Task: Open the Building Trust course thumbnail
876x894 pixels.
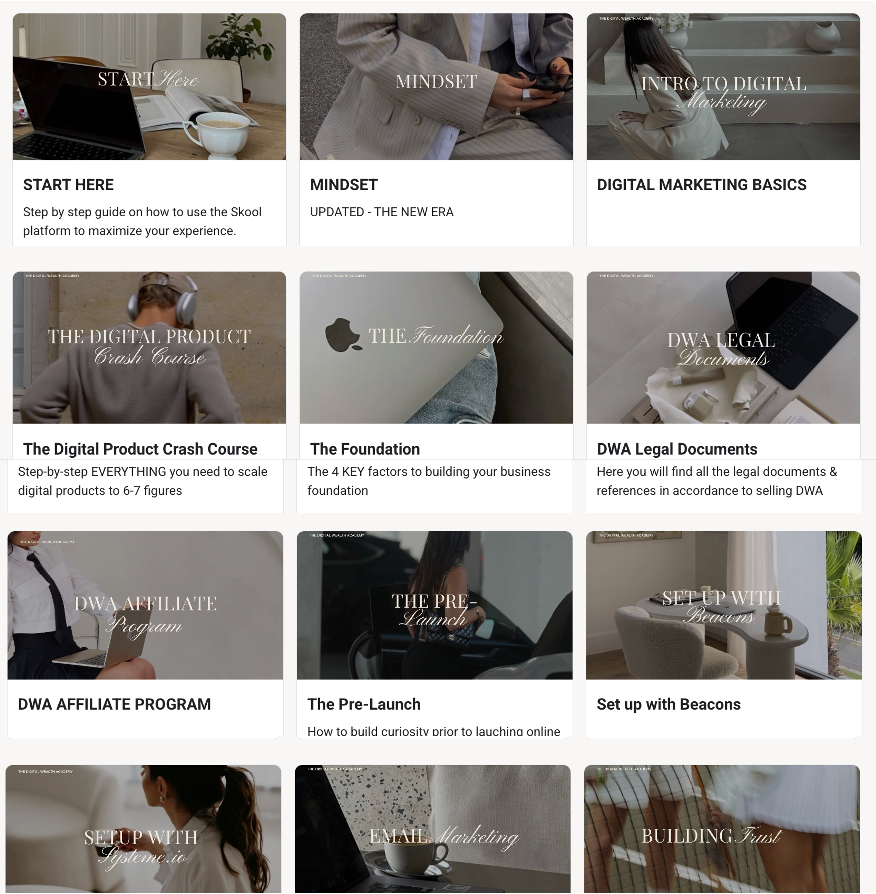Action: pos(722,829)
